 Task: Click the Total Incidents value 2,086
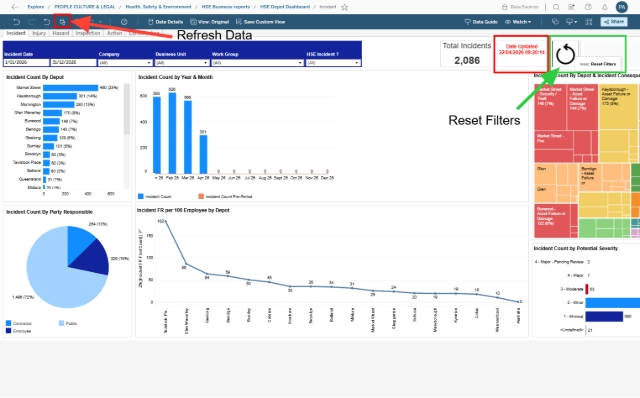(467, 60)
